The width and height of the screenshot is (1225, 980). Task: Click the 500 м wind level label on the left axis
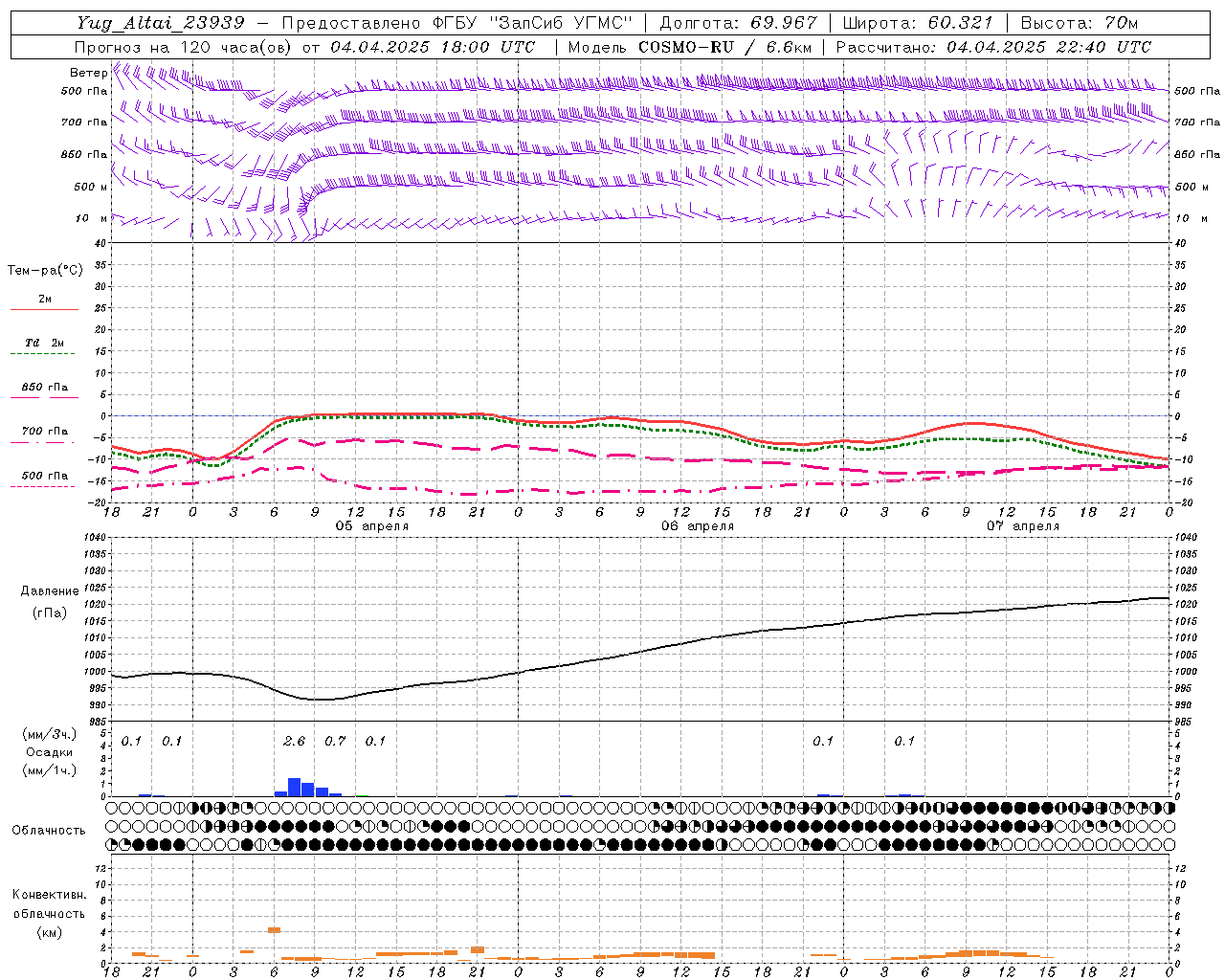click(x=91, y=187)
